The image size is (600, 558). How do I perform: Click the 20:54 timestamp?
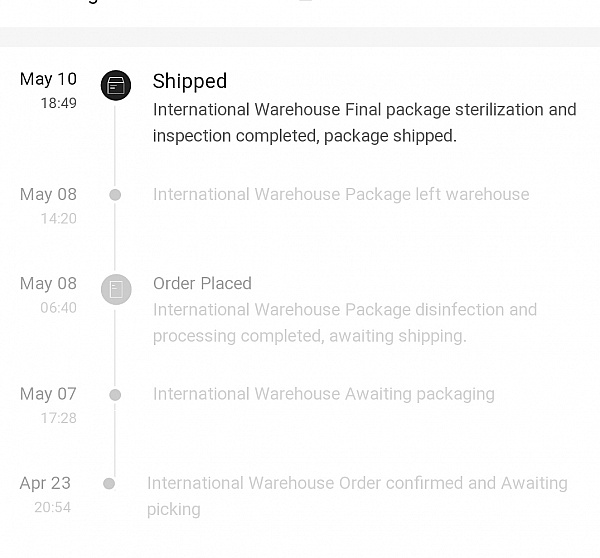pyautogui.click(x=52, y=507)
